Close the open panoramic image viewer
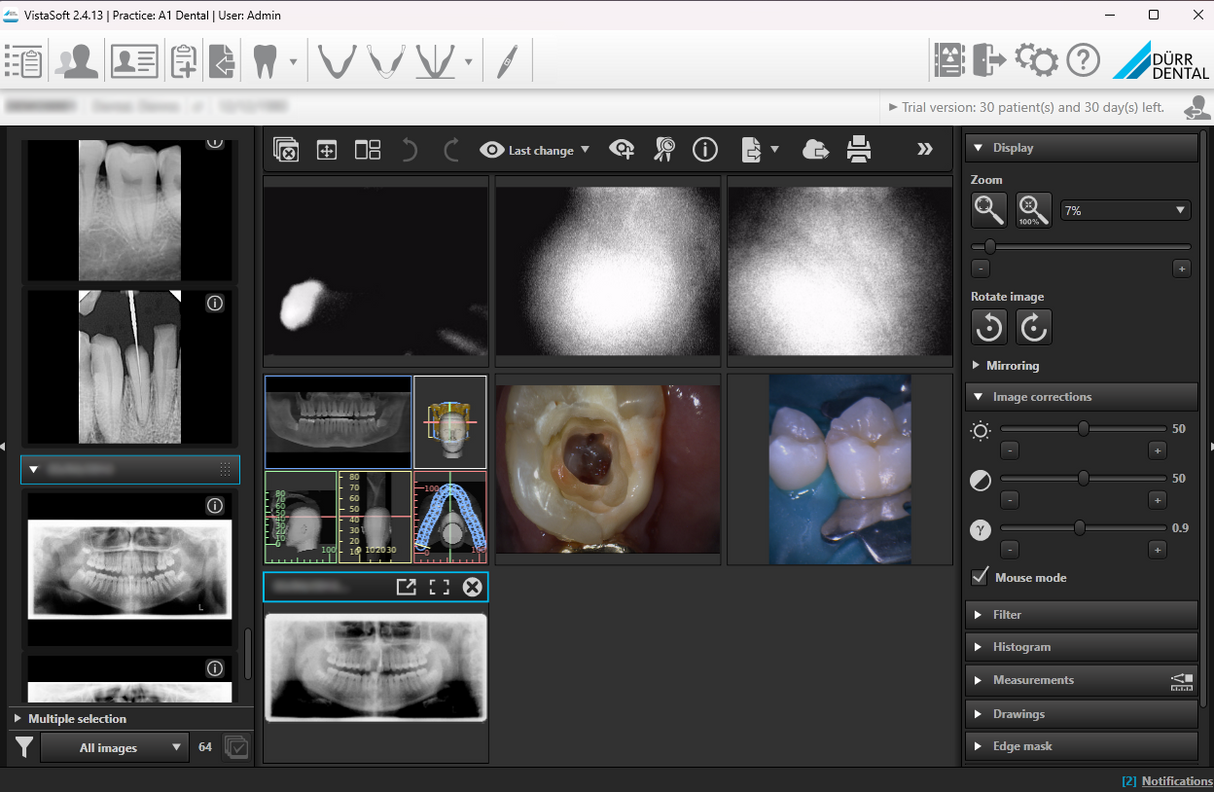1214x792 pixels. pos(472,587)
